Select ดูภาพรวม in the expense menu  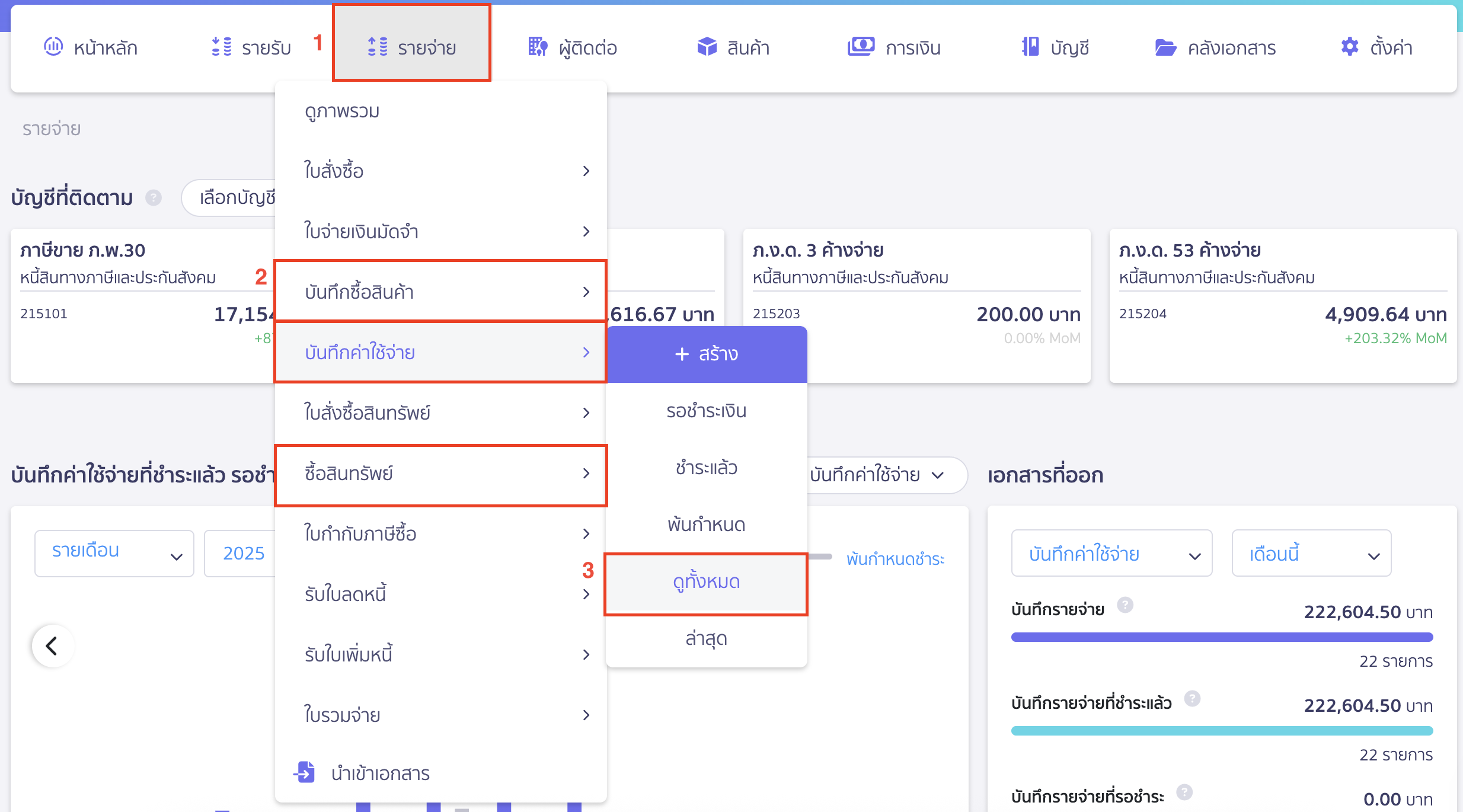(441, 111)
